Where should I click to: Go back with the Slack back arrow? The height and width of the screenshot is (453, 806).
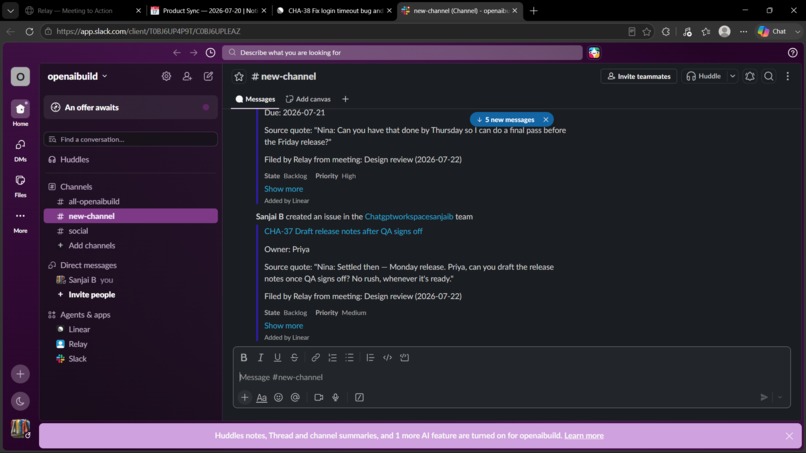point(177,52)
